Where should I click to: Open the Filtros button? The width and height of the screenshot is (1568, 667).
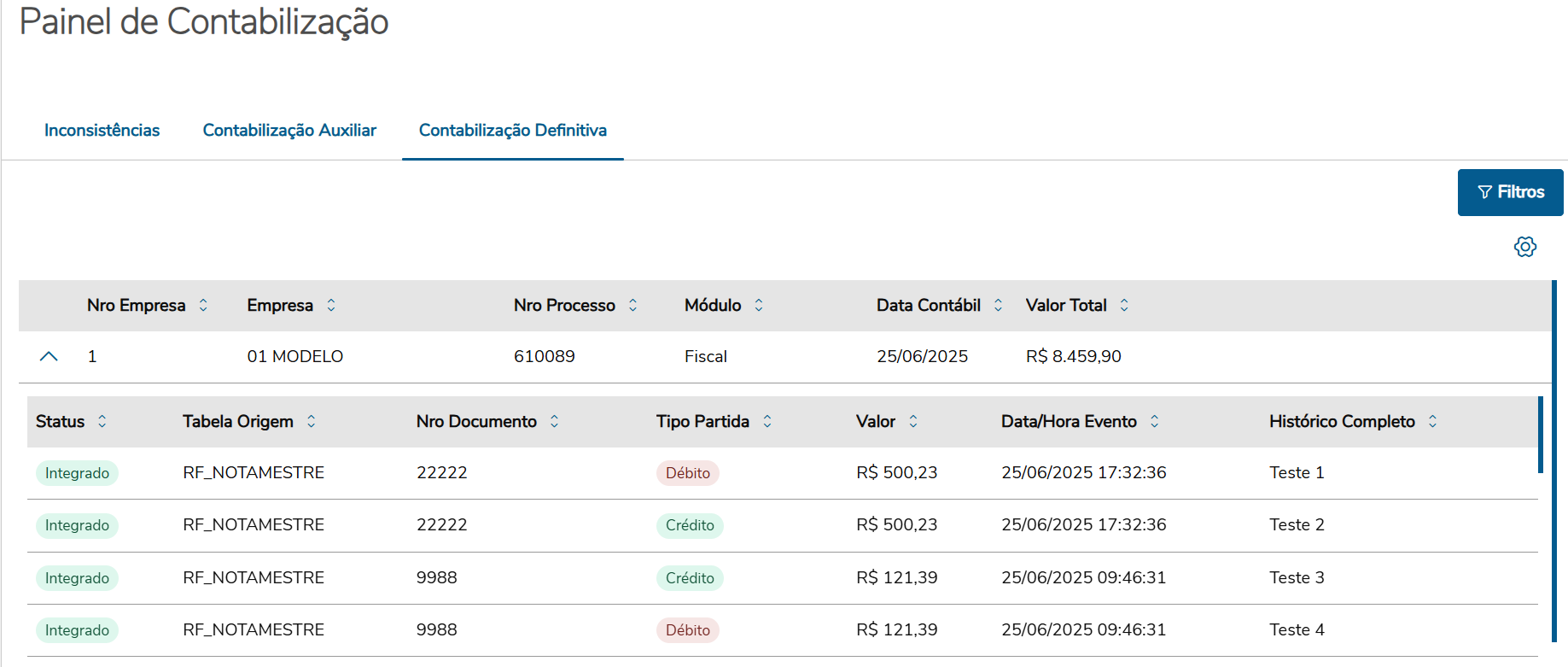1510,192
